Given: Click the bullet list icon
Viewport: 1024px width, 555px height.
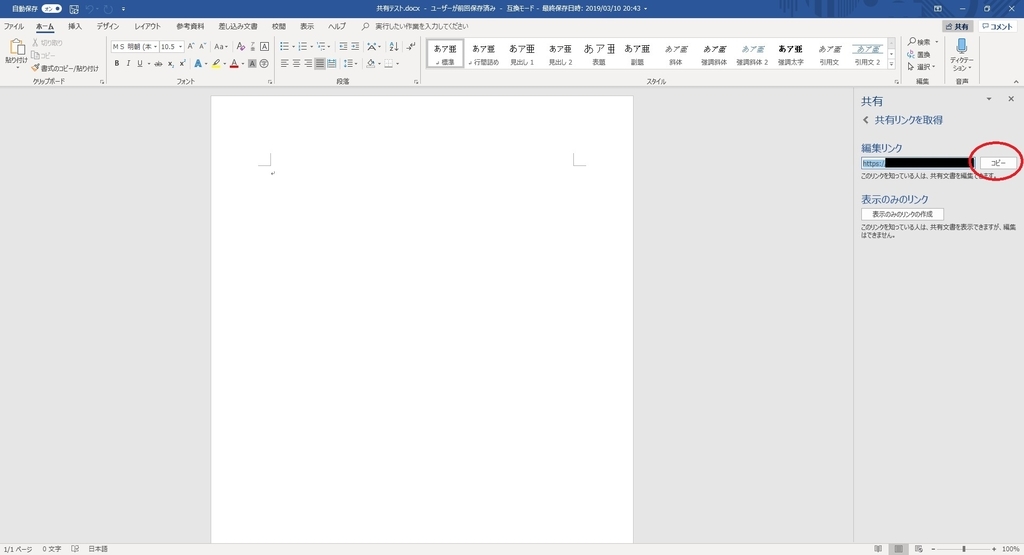Looking at the screenshot, I should click(x=284, y=46).
